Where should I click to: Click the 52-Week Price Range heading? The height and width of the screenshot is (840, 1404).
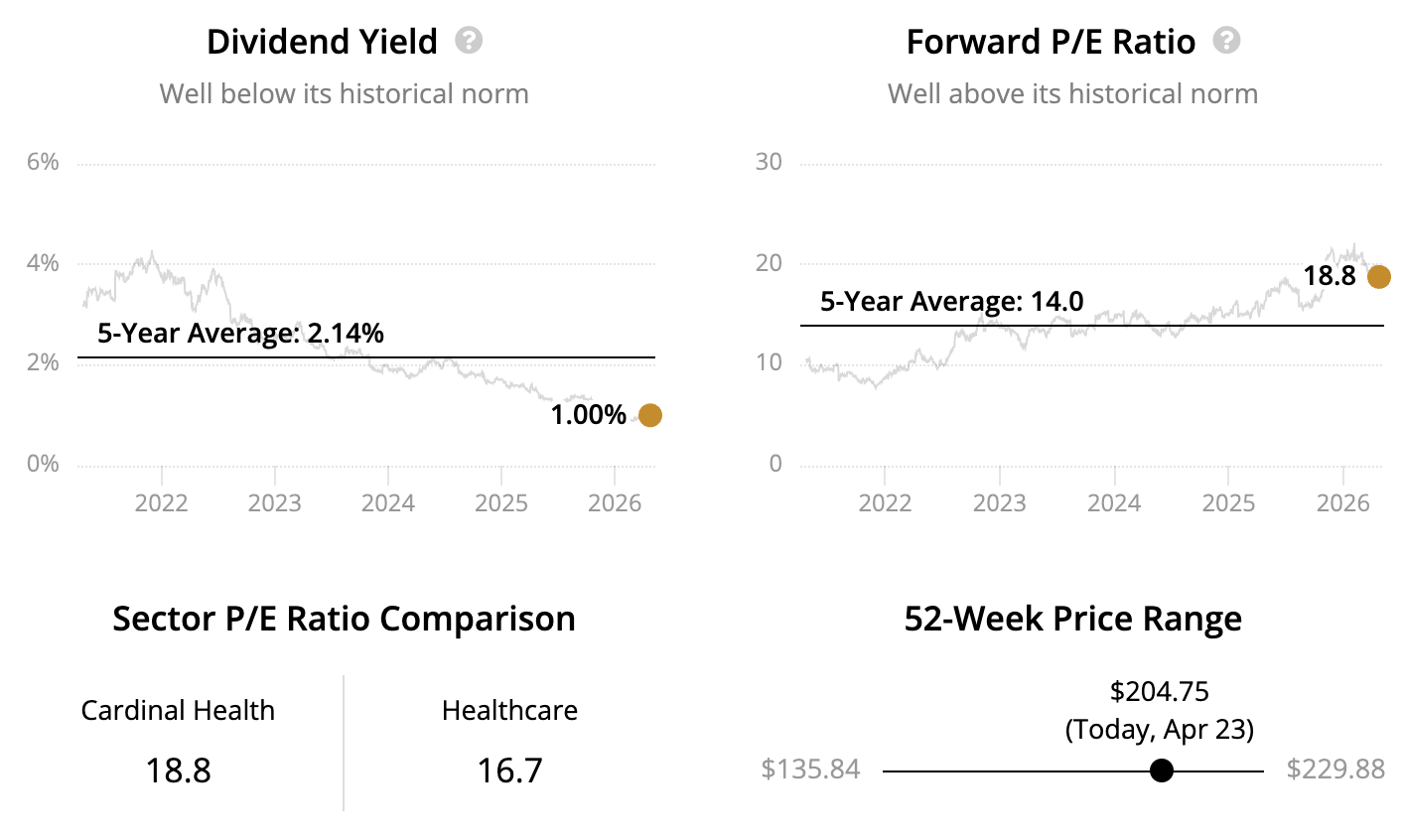1072,619
